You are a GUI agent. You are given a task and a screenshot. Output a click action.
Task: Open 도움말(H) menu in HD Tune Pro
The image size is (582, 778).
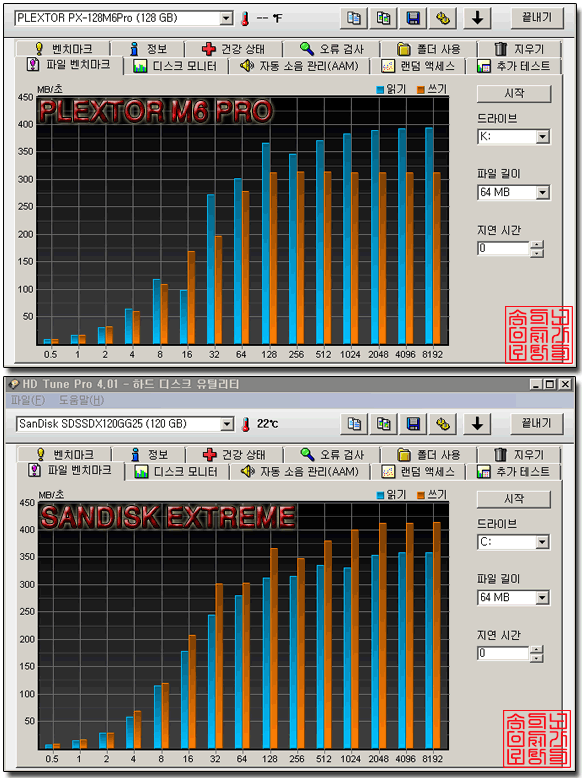tap(81, 400)
